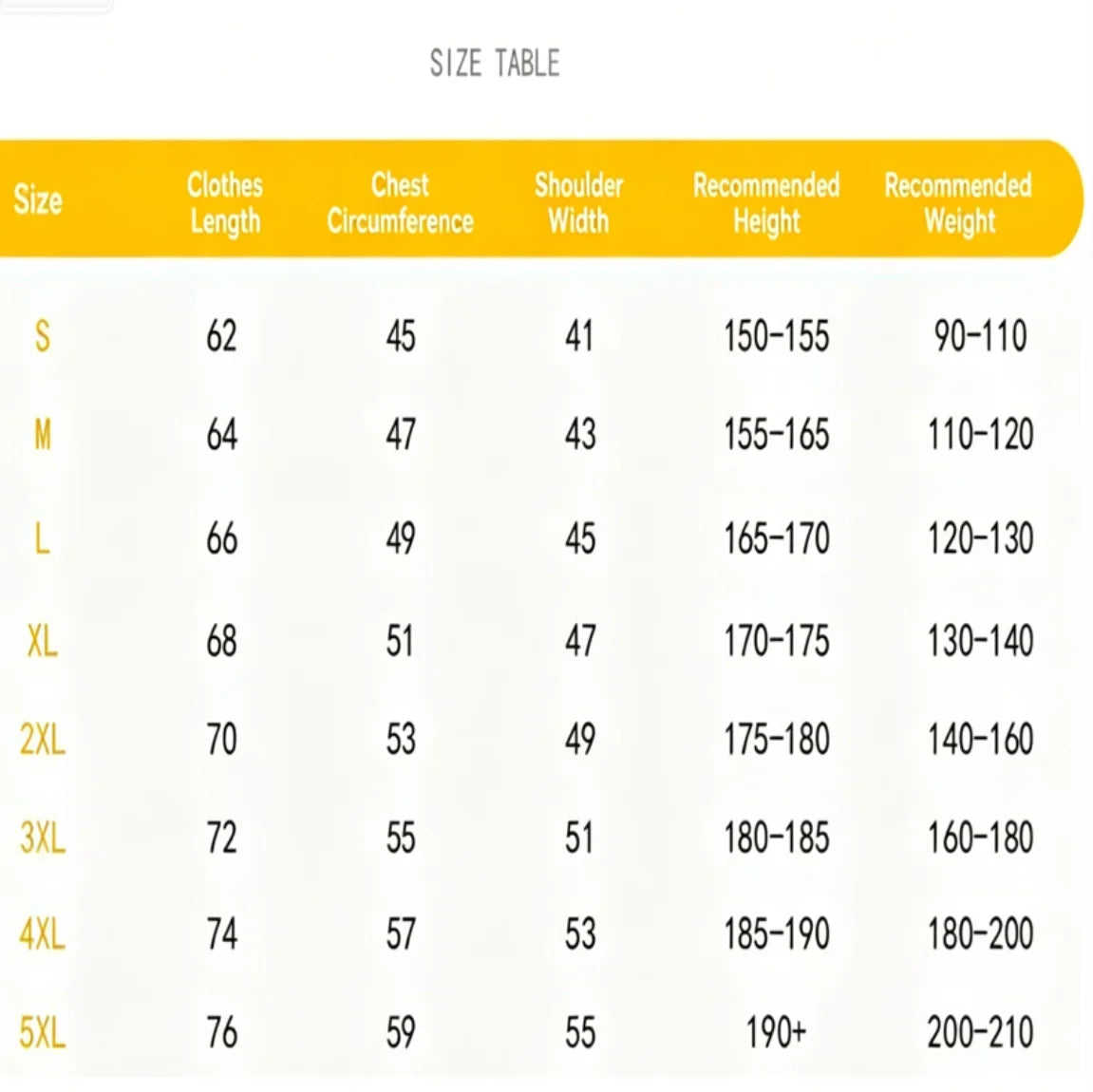Click the Chest Circumference column header
The width and height of the screenshot is (1093, 1092).
click(400, 203)
